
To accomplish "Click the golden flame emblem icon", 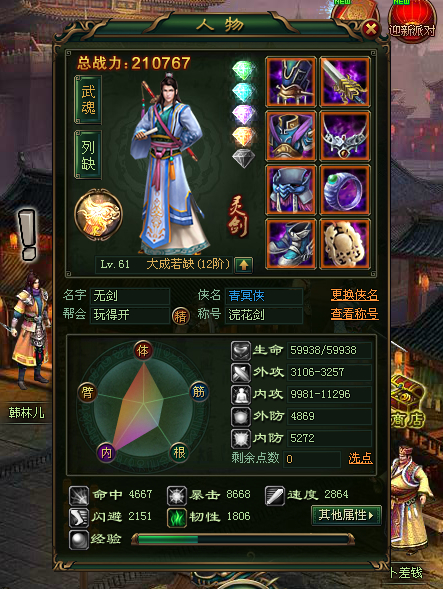I will click(x=98, y=215).
